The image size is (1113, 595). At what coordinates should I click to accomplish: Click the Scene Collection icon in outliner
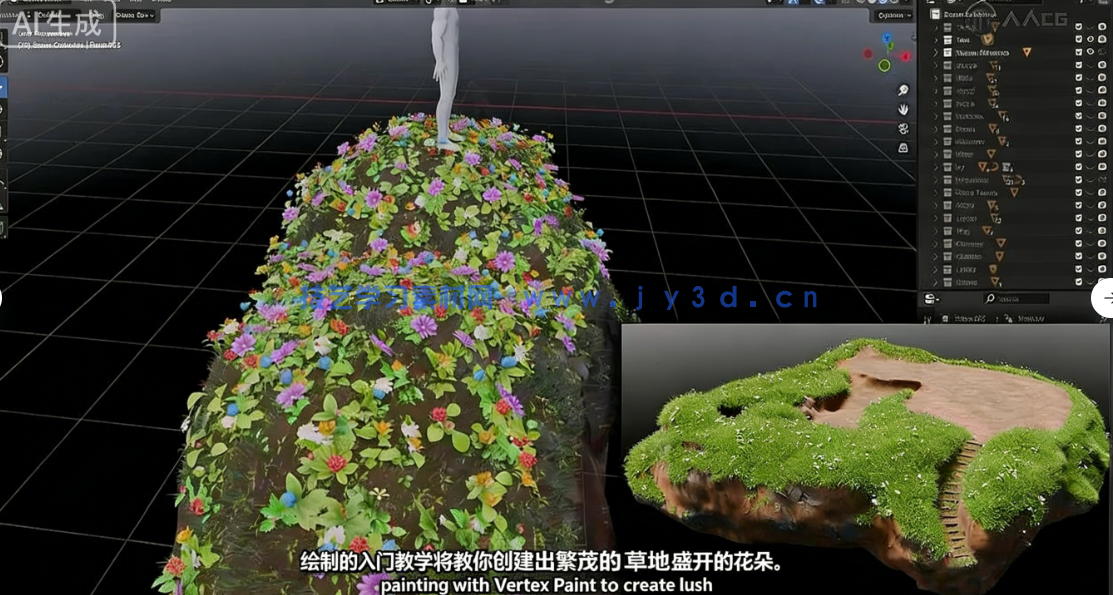coord(933,12)
